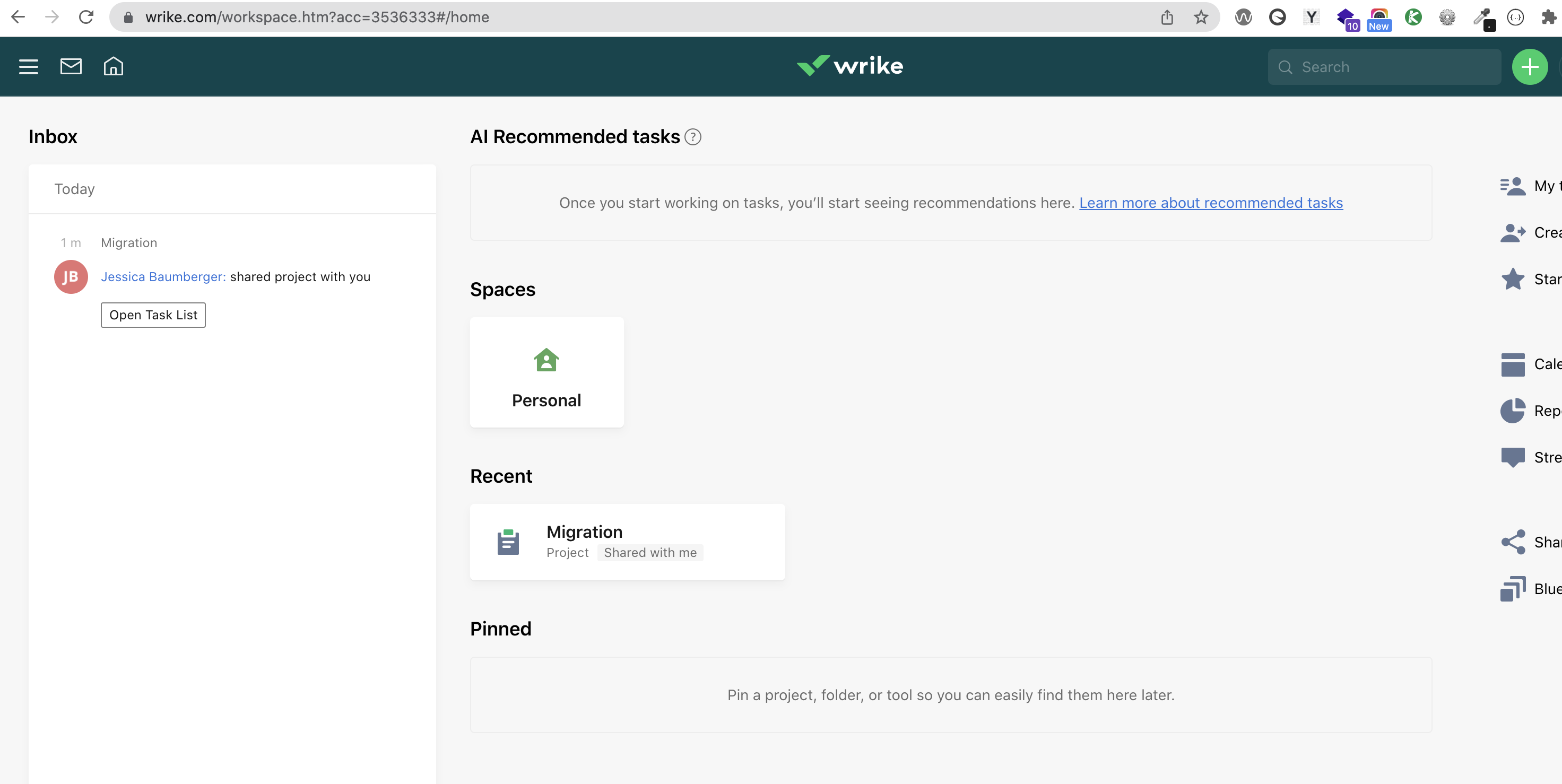Open Created by me sidebar icon
This screenshot has height=784, width=1562.
point(1512,233)
